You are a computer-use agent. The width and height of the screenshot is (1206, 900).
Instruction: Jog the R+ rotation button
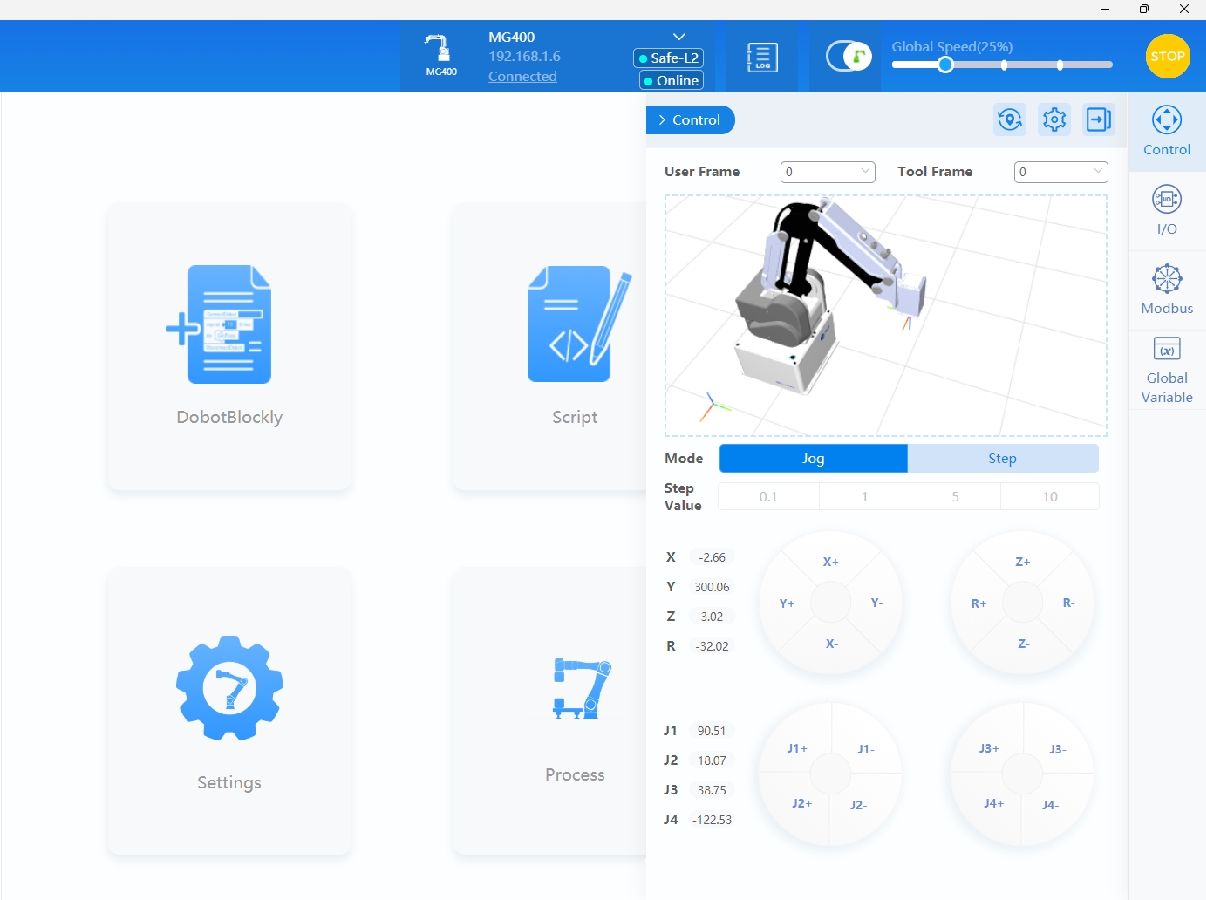[979, 603]
